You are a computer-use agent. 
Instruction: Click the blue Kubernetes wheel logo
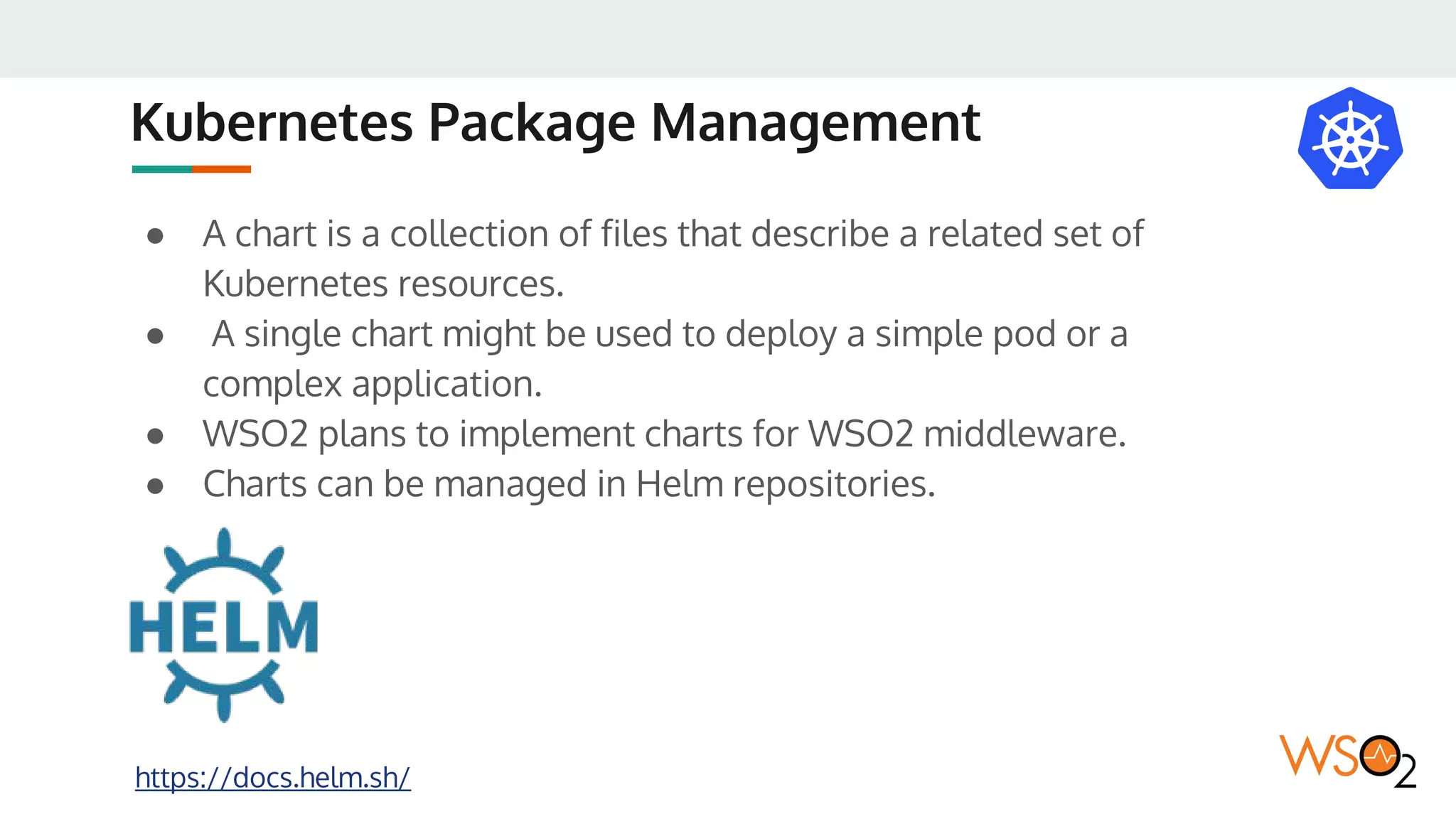pos(1349,139)
